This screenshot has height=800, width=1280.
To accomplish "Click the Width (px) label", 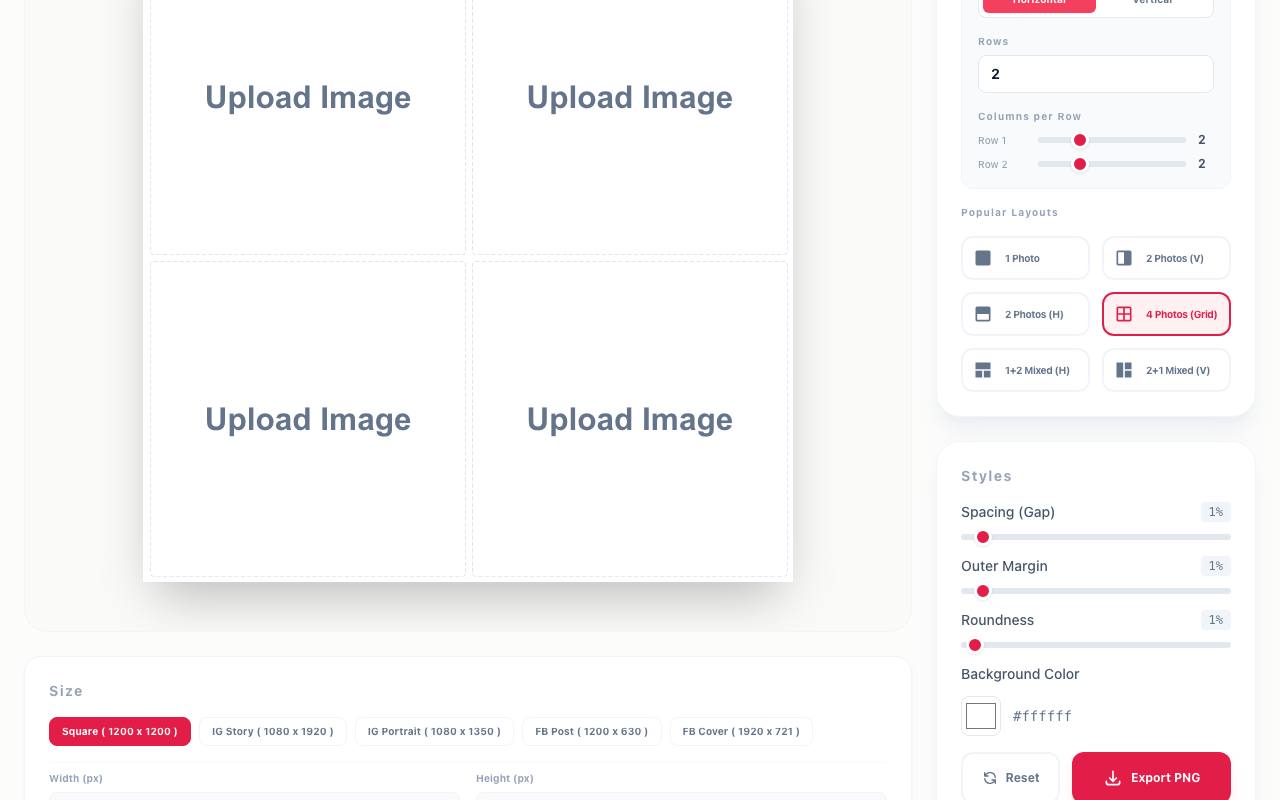I will pos(76,778).
